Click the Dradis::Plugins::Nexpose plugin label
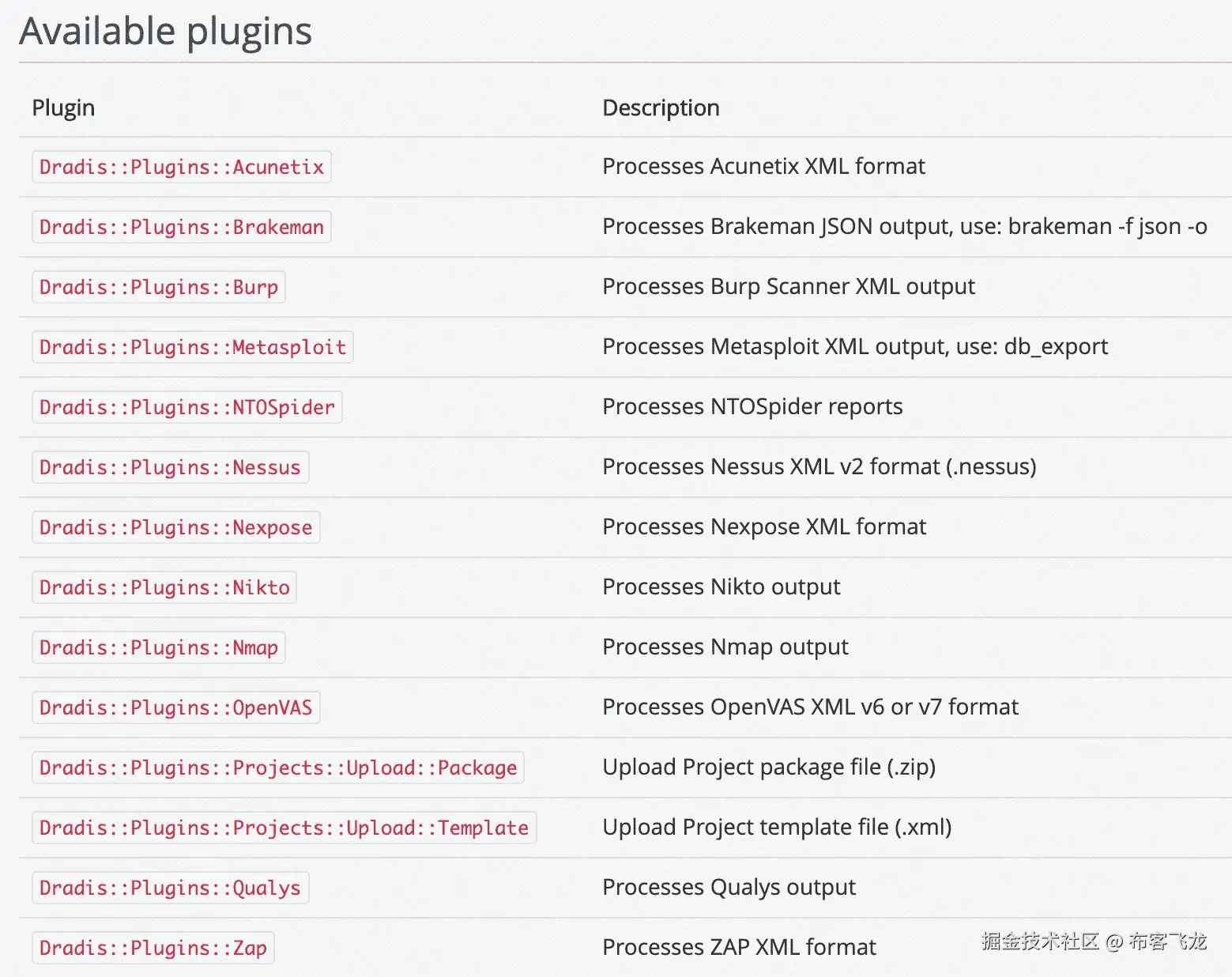The height and width of the screenshot is (977, 1232). tap(175, 527)
